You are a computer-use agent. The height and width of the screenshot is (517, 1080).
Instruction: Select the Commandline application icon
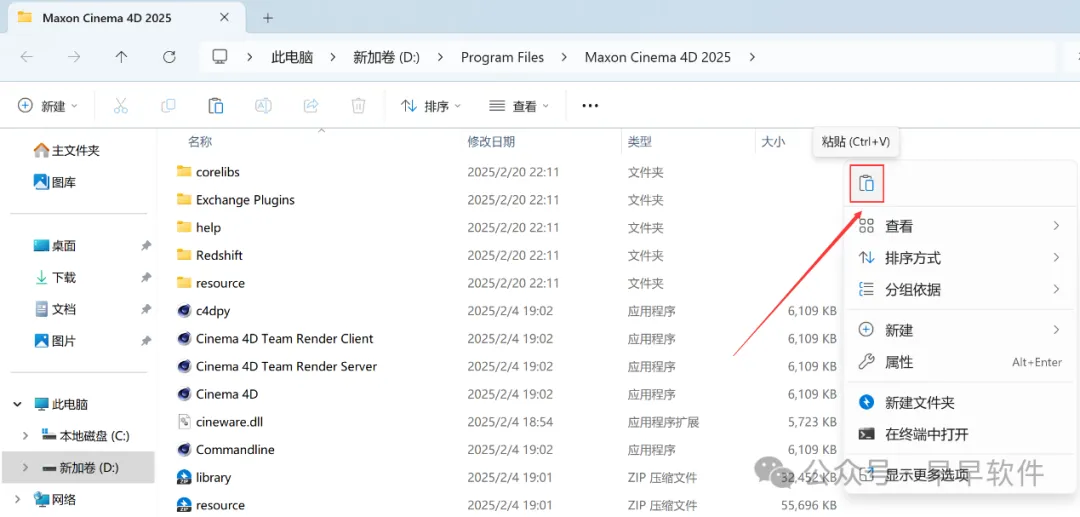tap(183, 450)
